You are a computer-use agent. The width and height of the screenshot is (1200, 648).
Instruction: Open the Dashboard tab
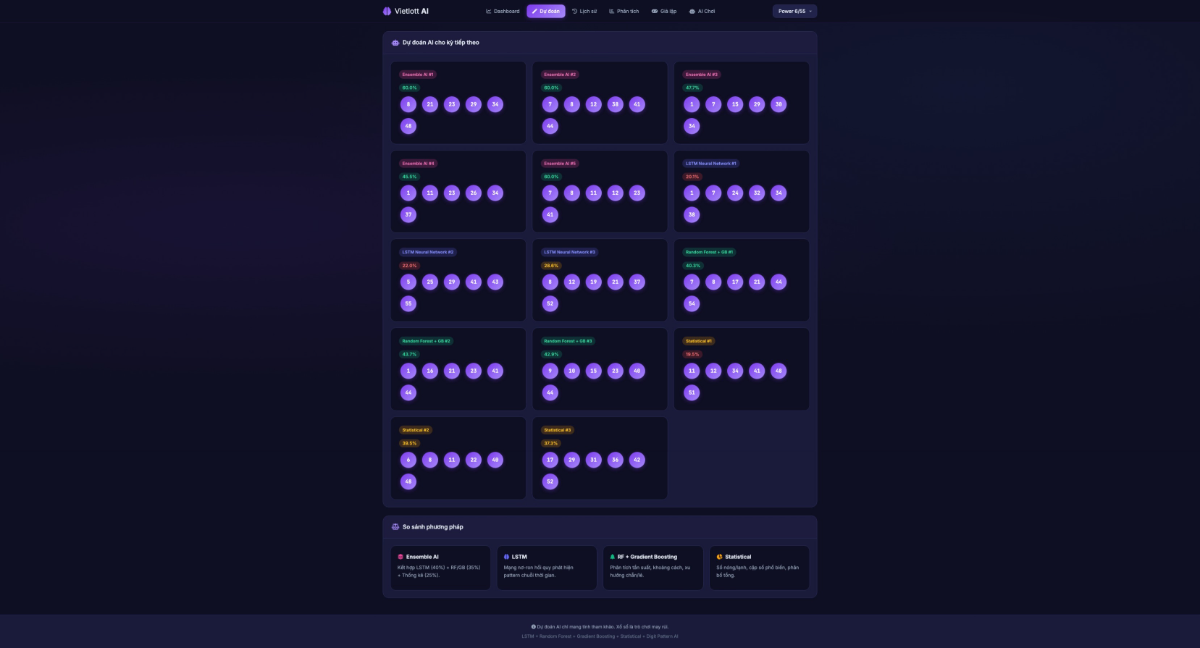(503, 11)
